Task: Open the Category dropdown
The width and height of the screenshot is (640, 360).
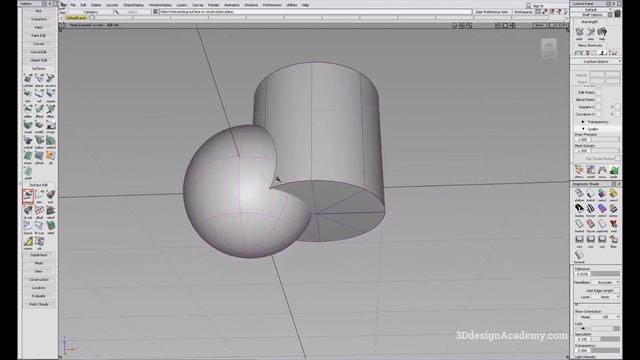Action: tap(91, 12)
